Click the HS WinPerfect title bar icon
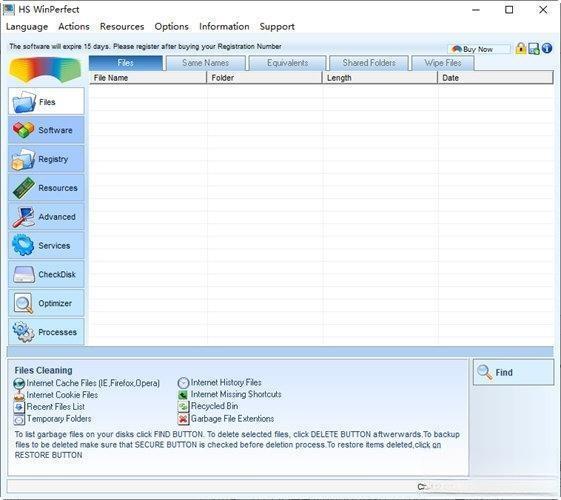 9,9
